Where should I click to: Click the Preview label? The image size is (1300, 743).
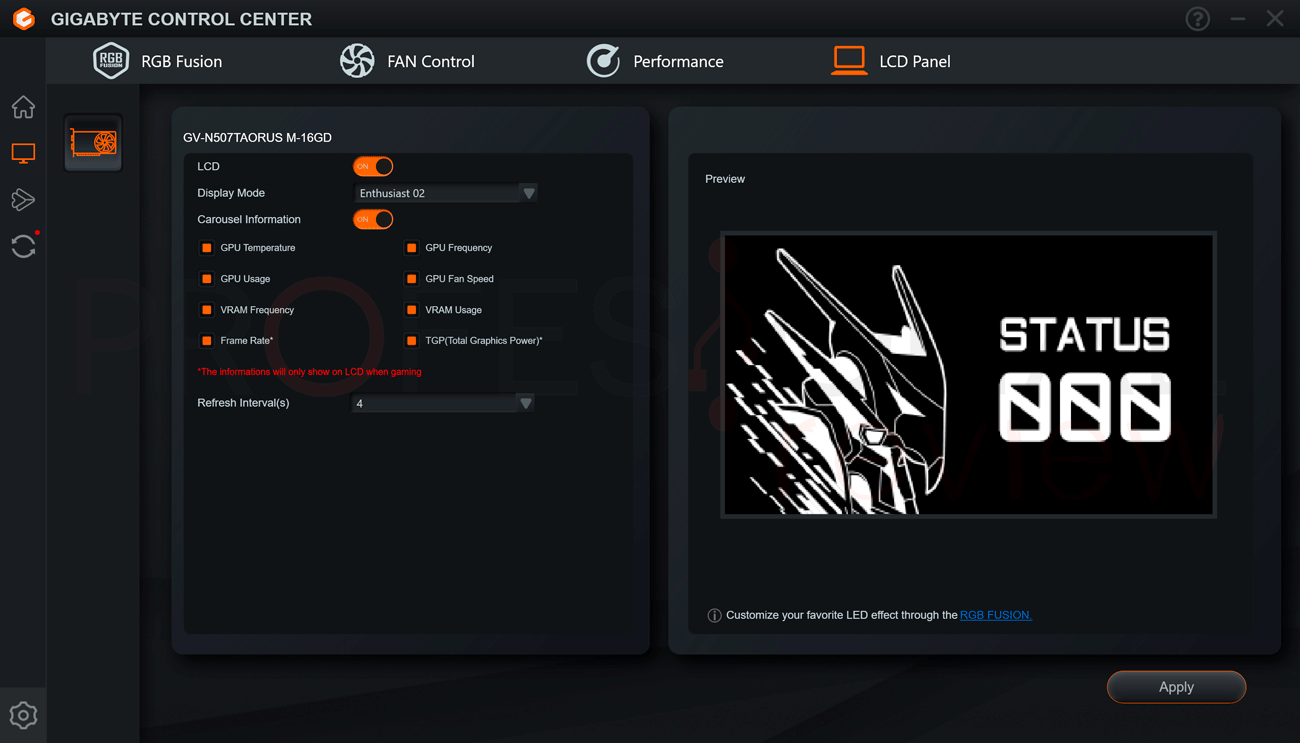pyautogui.click(x=725, y=179)
